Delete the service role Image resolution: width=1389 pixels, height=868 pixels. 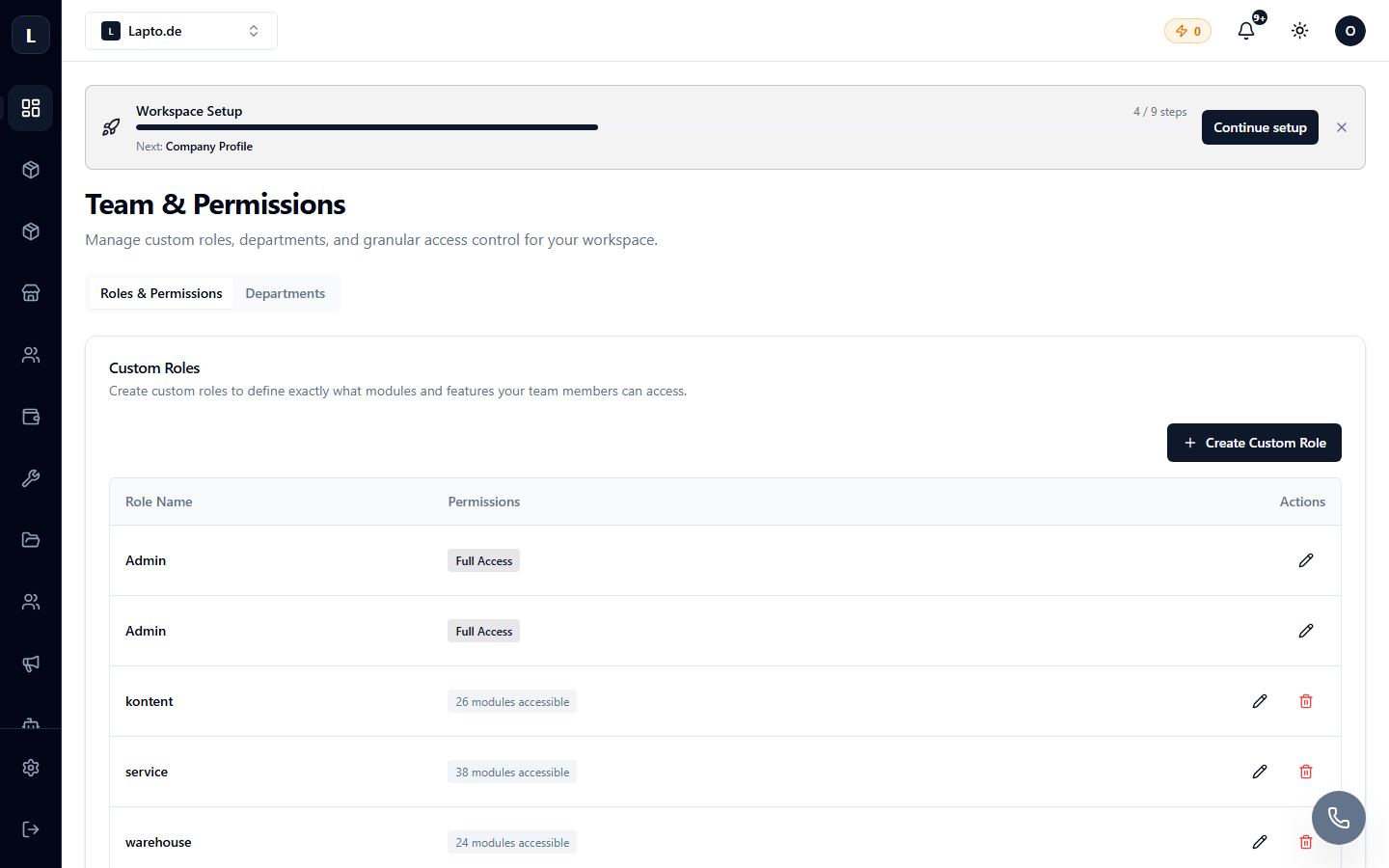click(1306, 772)
